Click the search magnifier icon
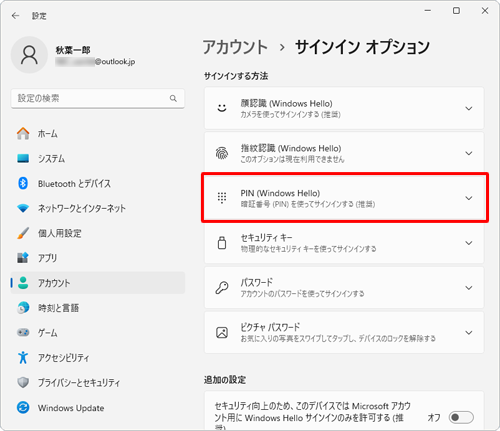This screenshot has height=431, width=500. point(173,98)
